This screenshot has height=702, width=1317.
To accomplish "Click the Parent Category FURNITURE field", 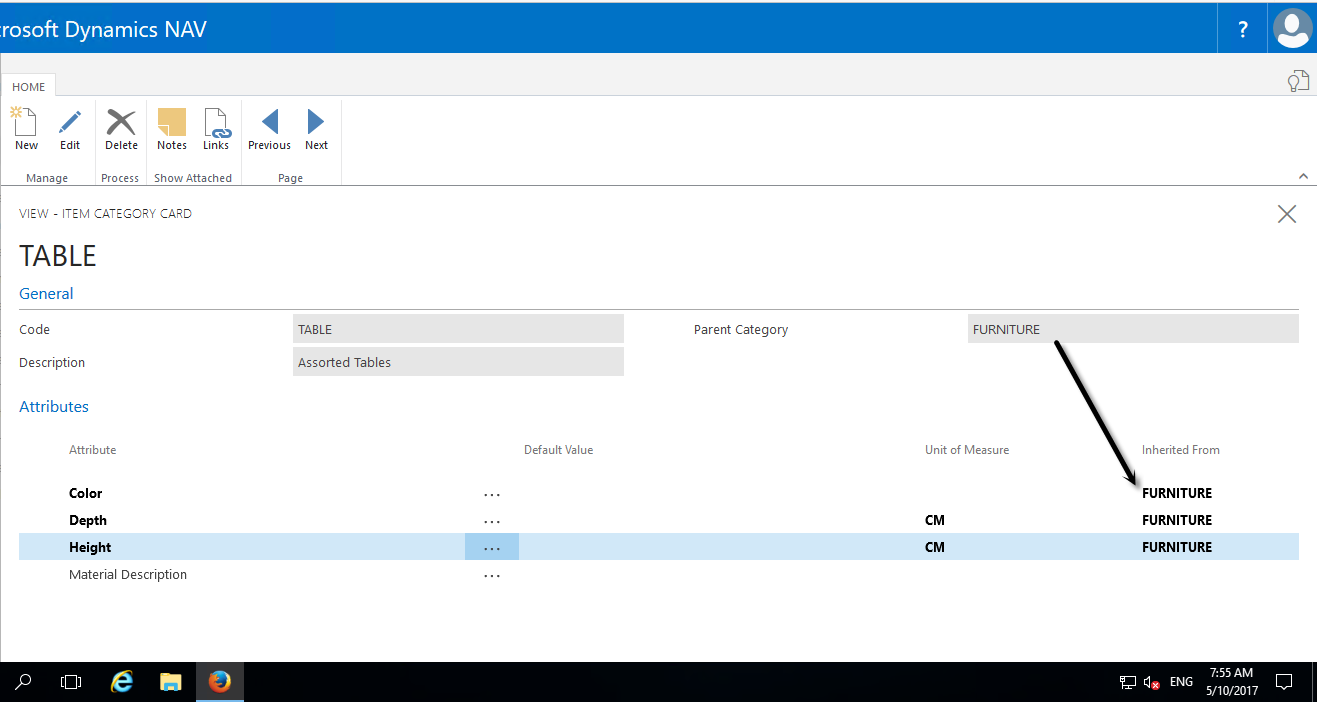I will [1132, 329].
